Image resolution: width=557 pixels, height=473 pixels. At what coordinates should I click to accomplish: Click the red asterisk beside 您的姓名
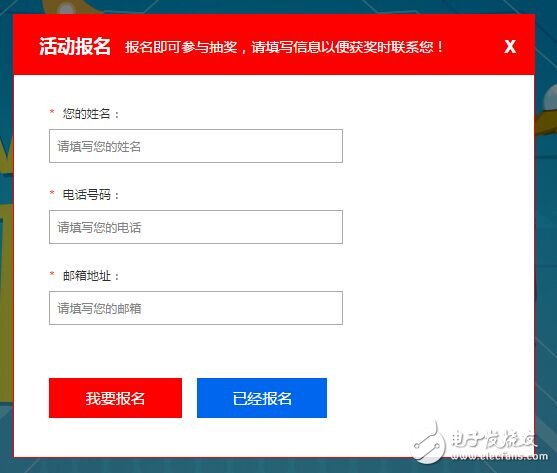52,112
